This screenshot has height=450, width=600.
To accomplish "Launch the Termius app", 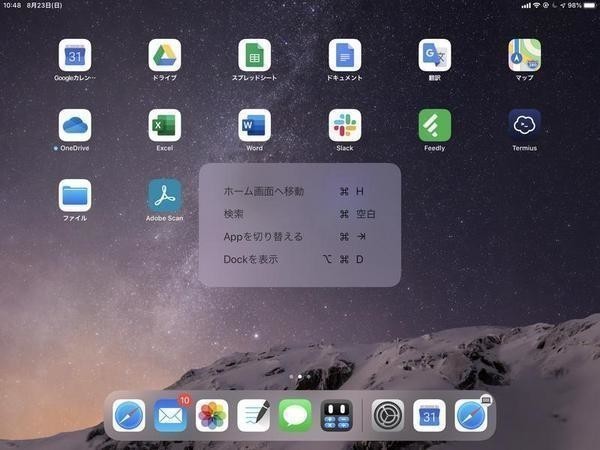I will (525, 125).
